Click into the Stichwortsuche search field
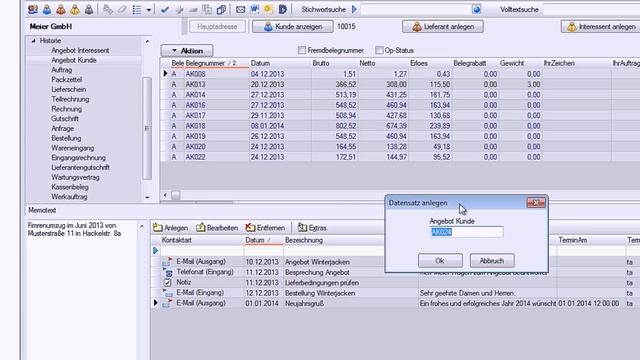This screenshot has width=640, height=360. [416, 9]
